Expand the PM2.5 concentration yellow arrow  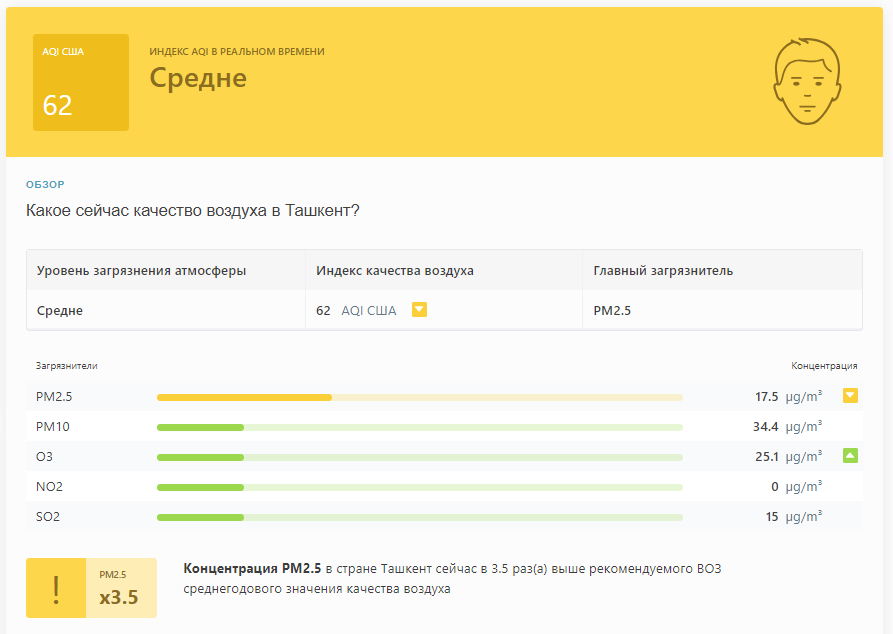(x=850, y=396)
